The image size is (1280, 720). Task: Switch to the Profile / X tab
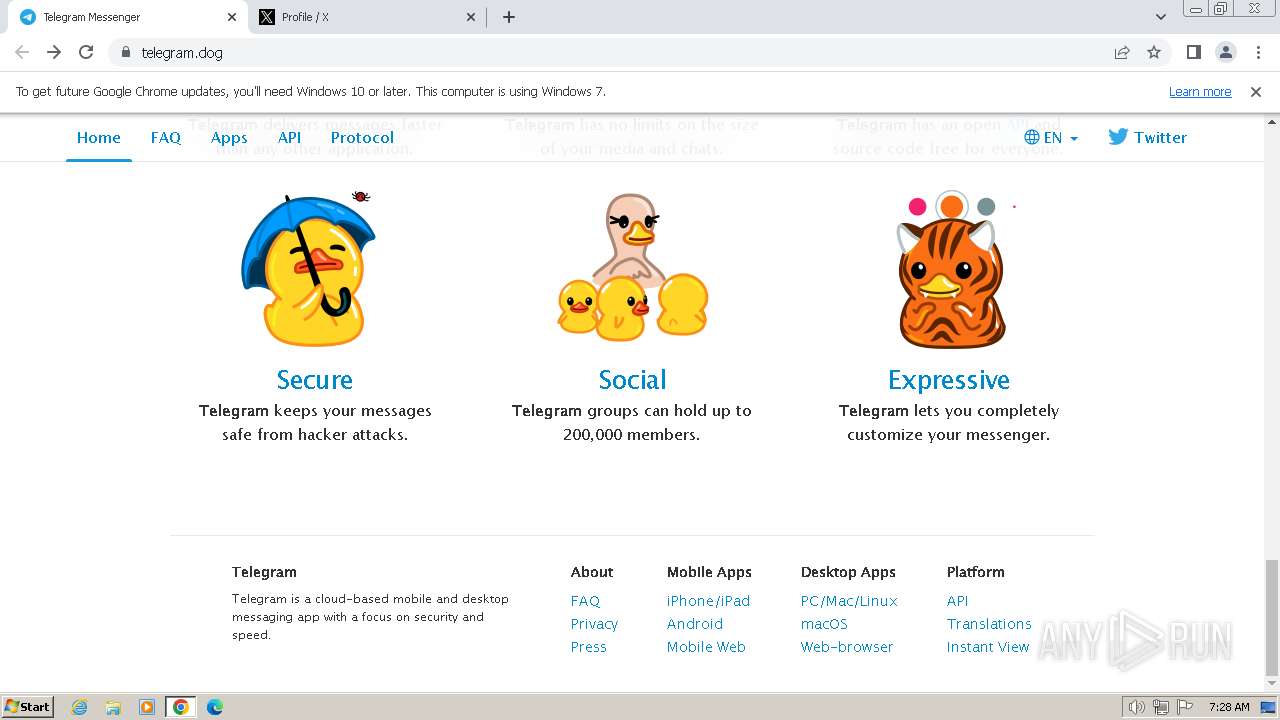(368, 17)
